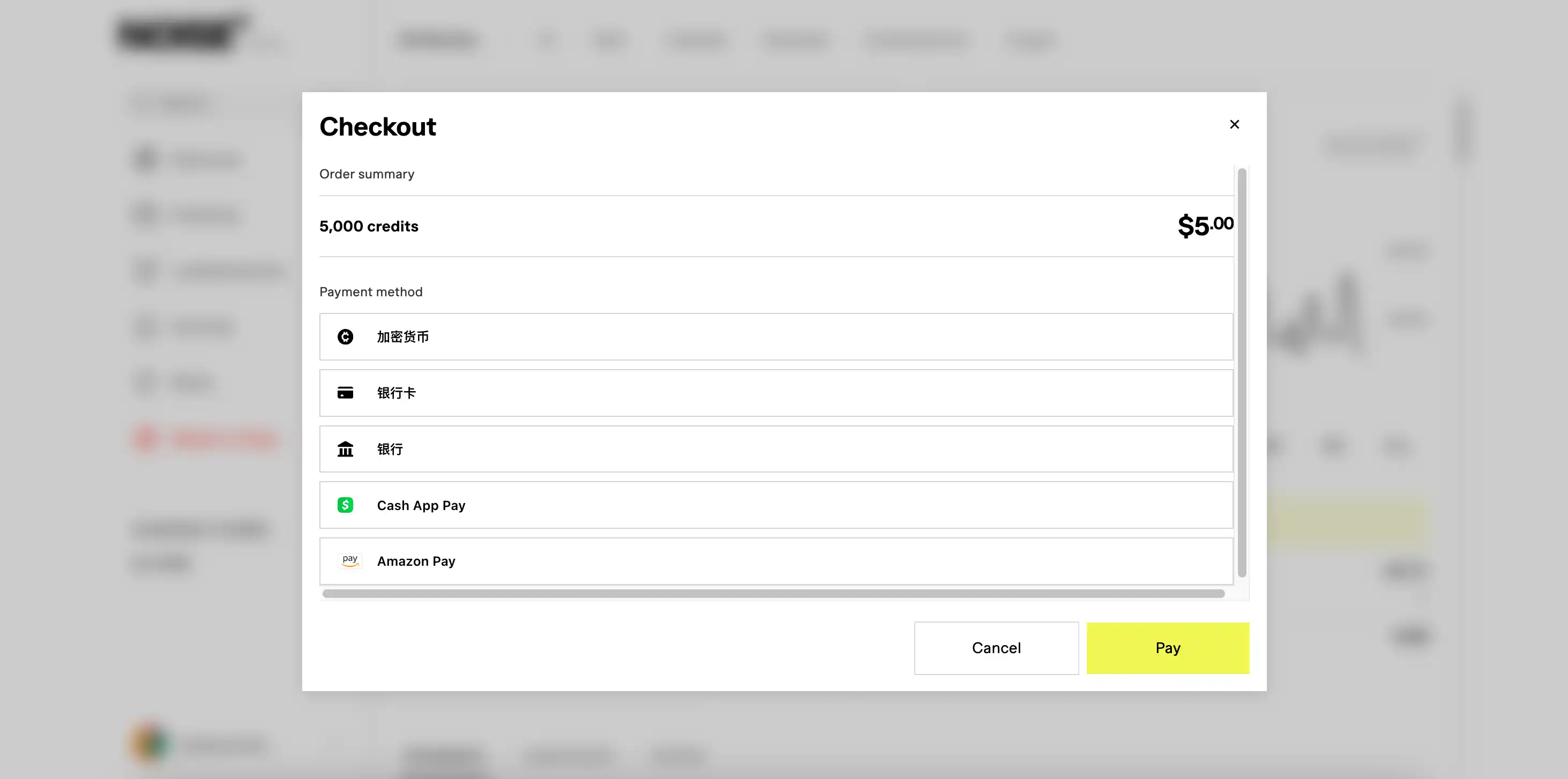Click the bank building icon

(x=345, y=449)
